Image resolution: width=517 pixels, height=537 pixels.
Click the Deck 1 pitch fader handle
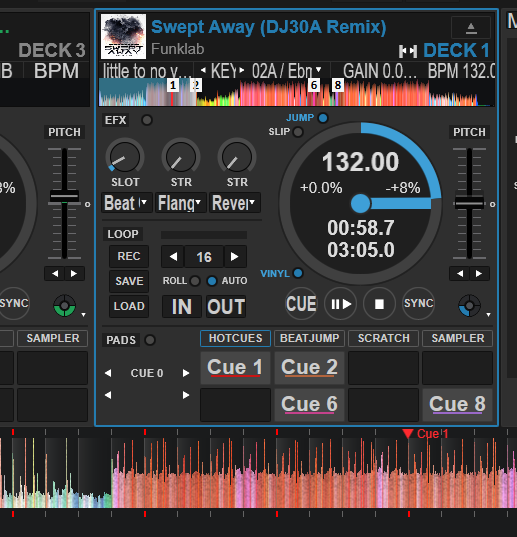[x=469, y=203]
